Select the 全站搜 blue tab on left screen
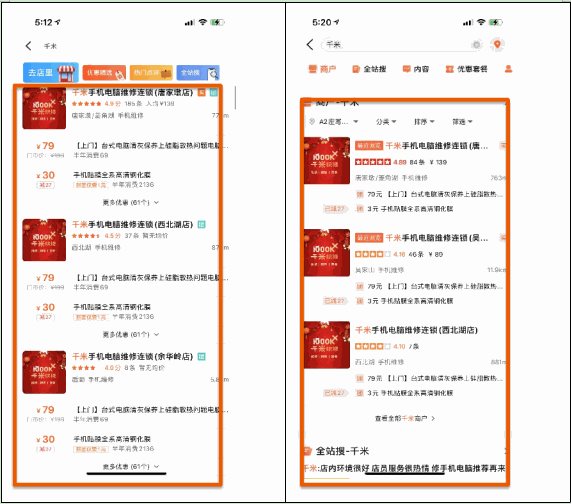 (x=198, y=73)
